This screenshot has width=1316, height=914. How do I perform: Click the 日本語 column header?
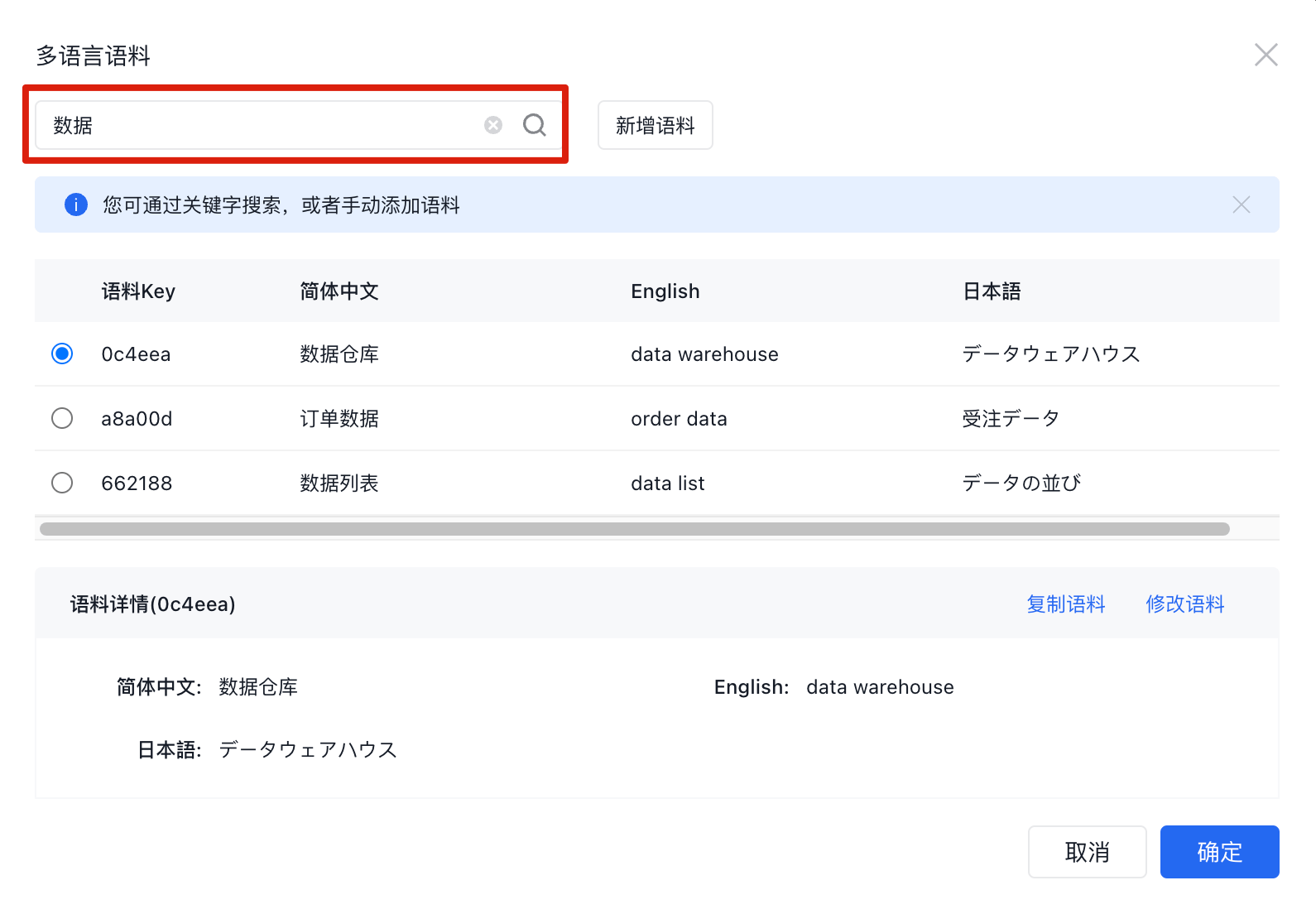(x=992, y=291)
